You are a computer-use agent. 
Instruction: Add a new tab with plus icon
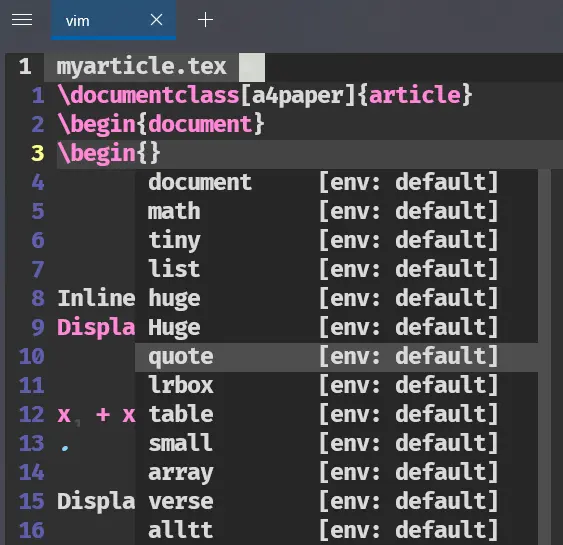click(x=205, y=20)
